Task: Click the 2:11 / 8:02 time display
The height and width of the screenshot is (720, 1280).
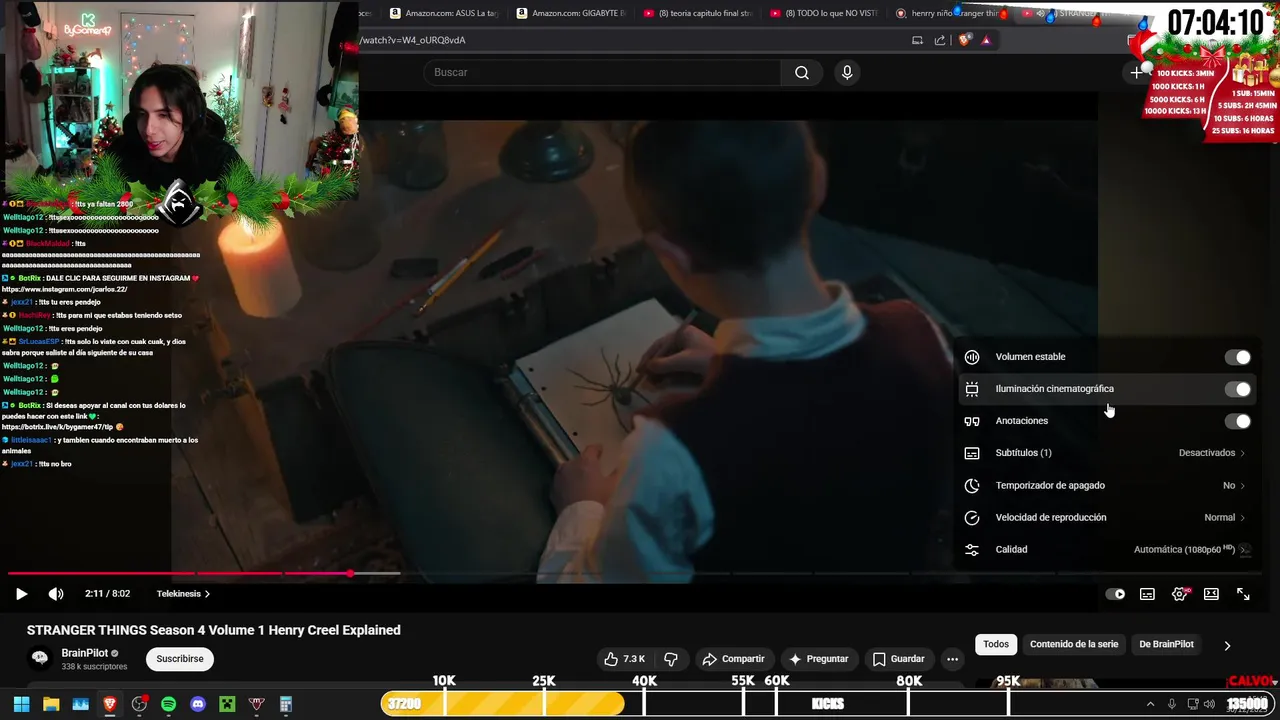Action: (x=108, y=594)
